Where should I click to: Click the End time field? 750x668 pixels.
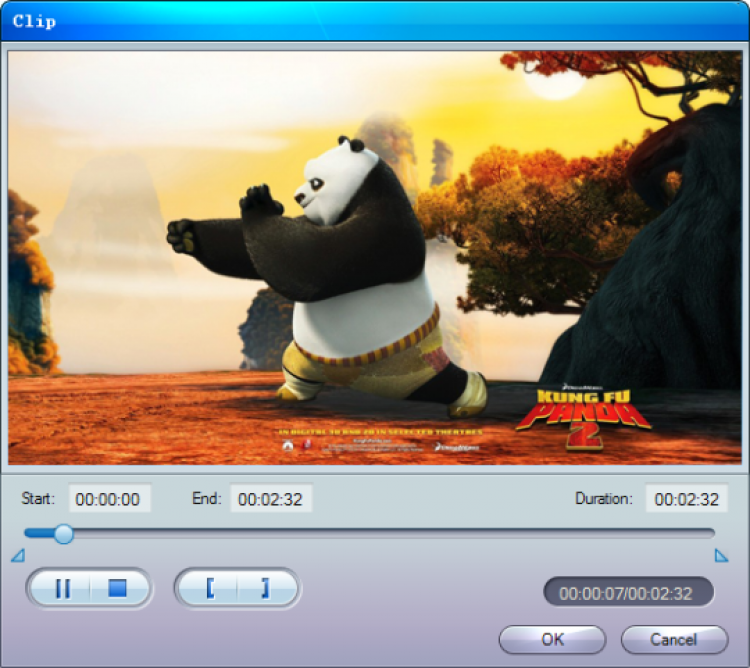[x=272, y=499]
